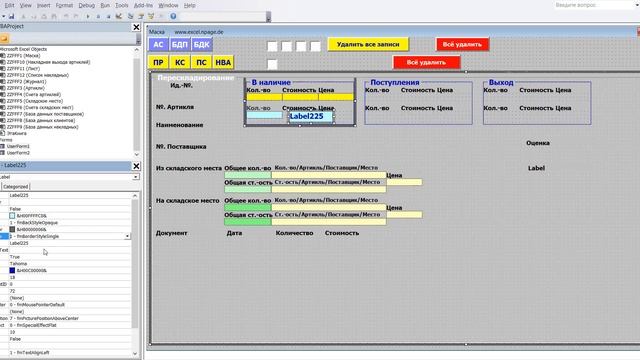Click the Run Sub play icon
Image resolution: width=640 pixels, height=360 pixels.
88,16
